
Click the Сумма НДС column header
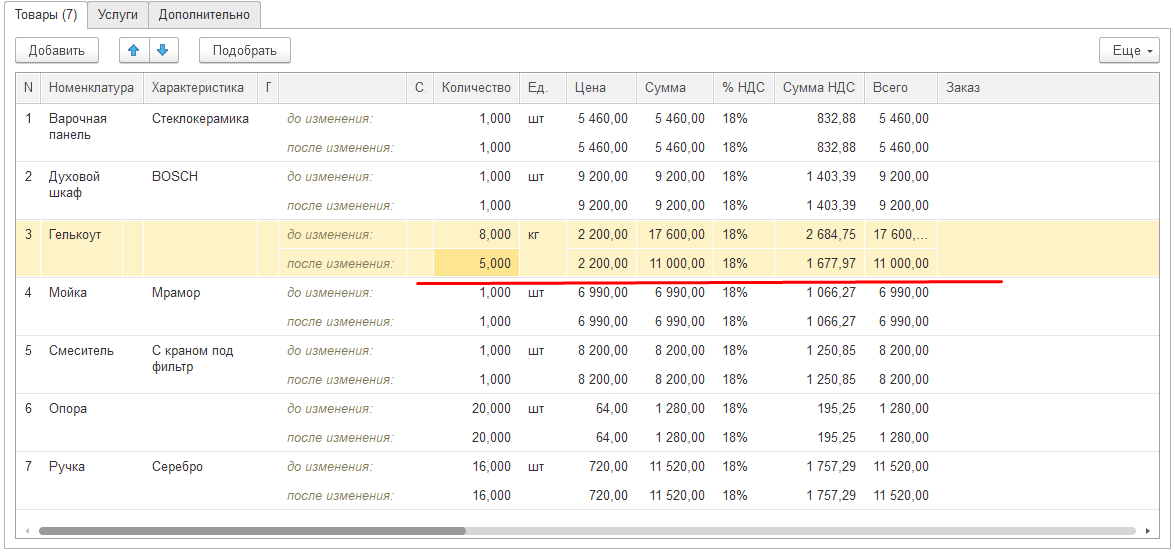click(x=819, y=88)
